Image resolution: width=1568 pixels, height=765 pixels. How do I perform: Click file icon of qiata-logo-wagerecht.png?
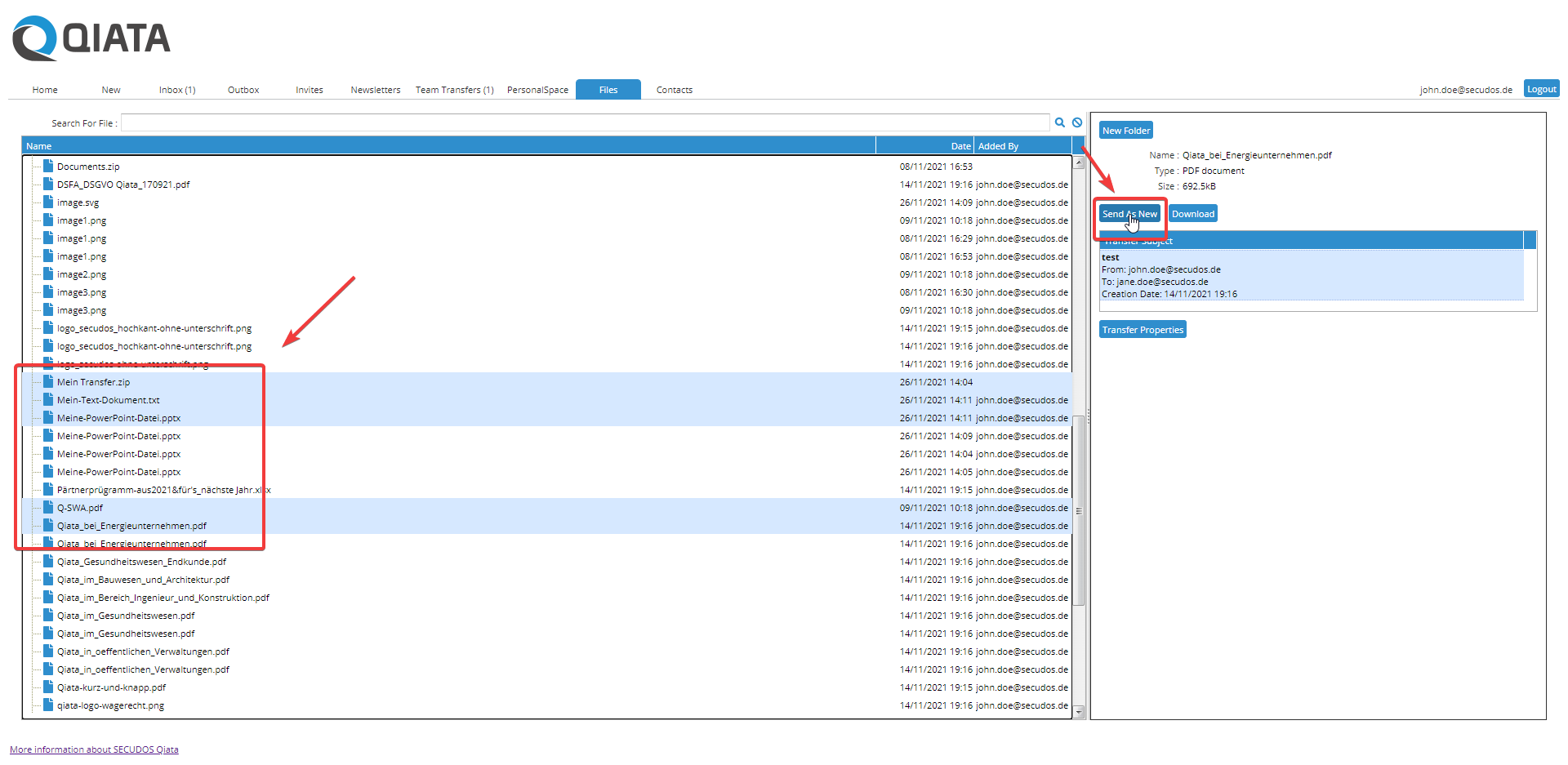coord(48,705)
